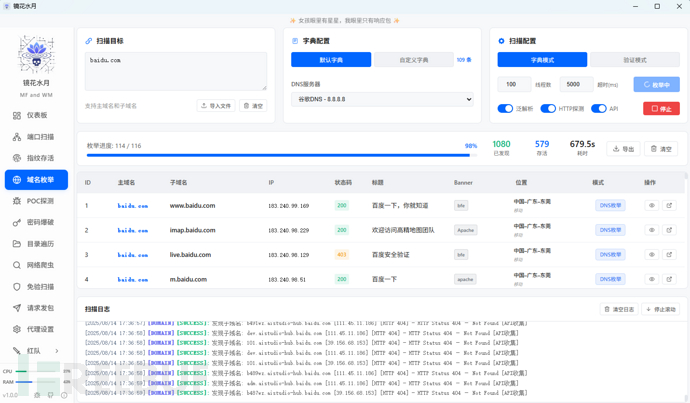The image size is (690, 403).
Task: Click the folder icon for 目录遍历
Action: tap(17, 244)
